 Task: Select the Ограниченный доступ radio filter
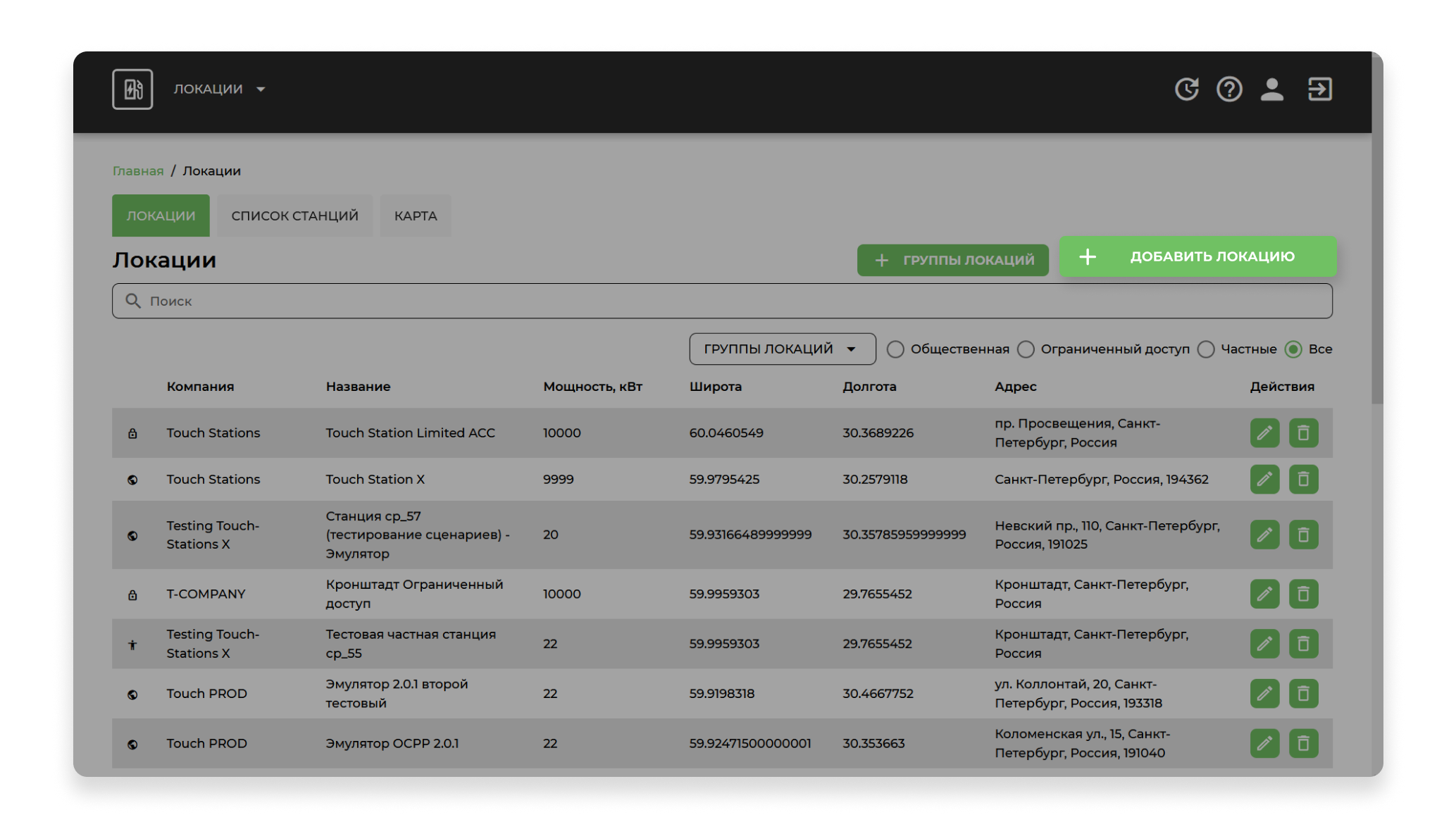pos(1026,349)
